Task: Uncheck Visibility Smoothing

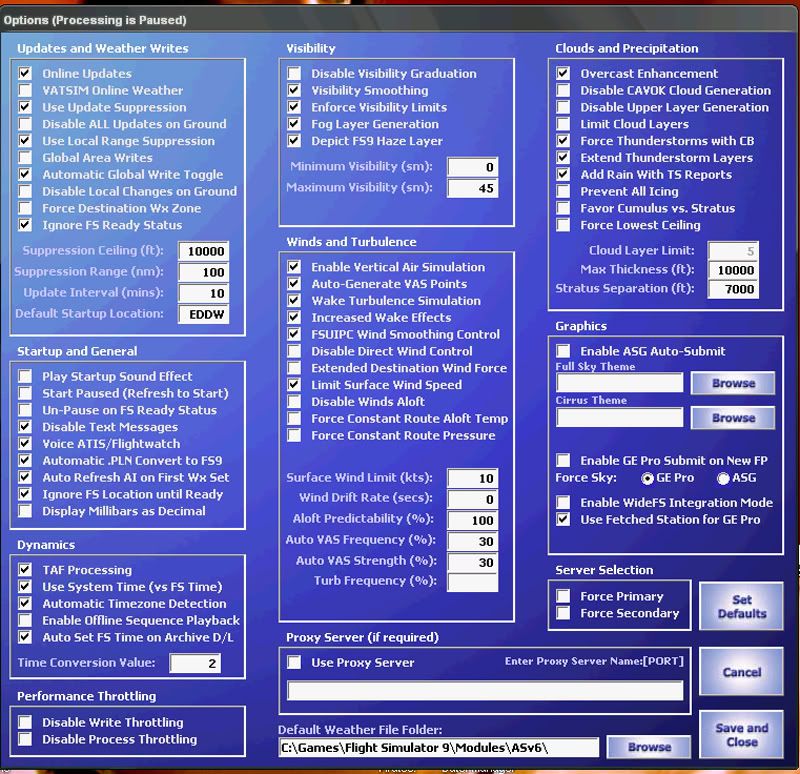Action: 294,90
